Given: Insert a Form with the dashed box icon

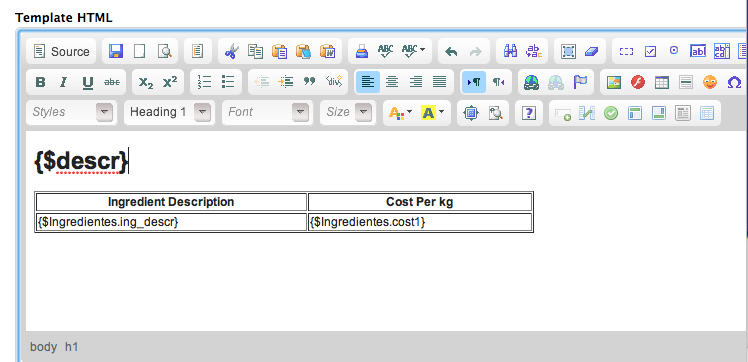Looking at the screenshot, I should [626, 51].
